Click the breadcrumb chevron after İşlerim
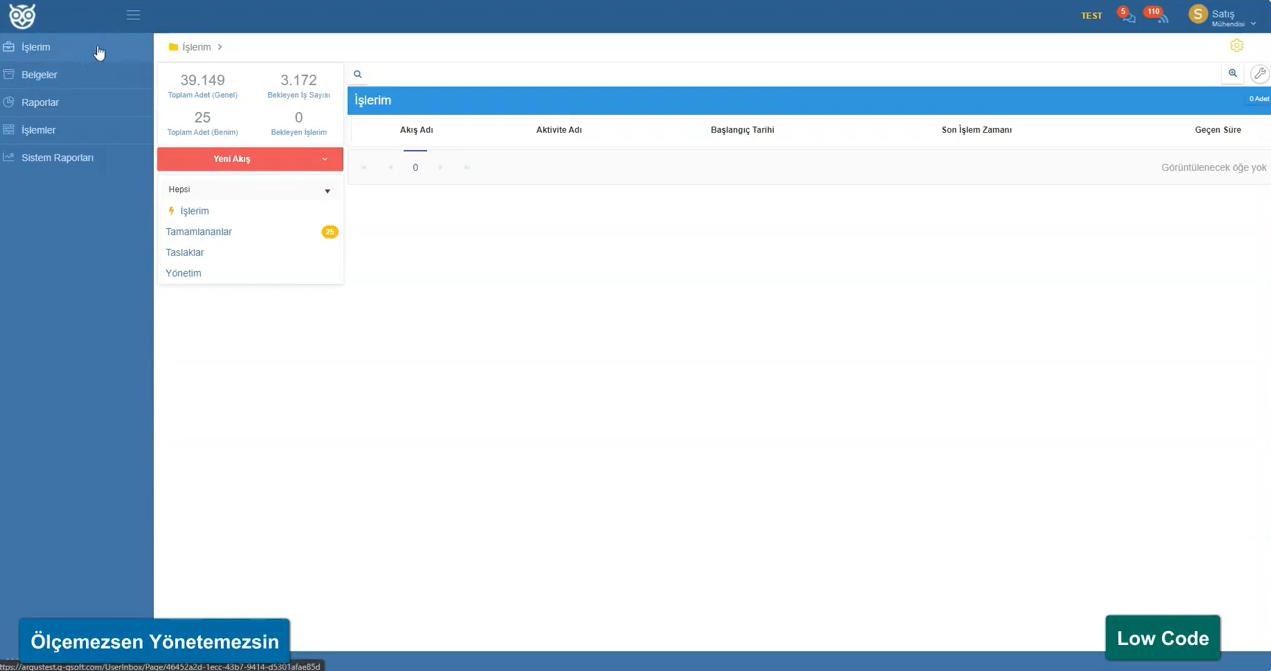 click(220, 47)
